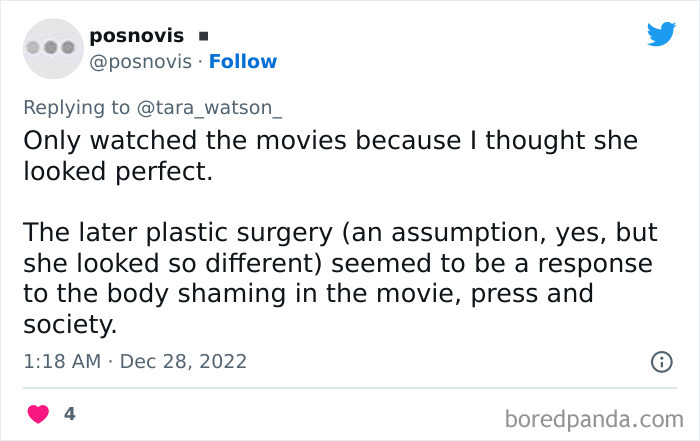The width and height of the screenshot is (700, 441).
Task: Click the small square badge beside posnovis
Action: pos(202,37)
